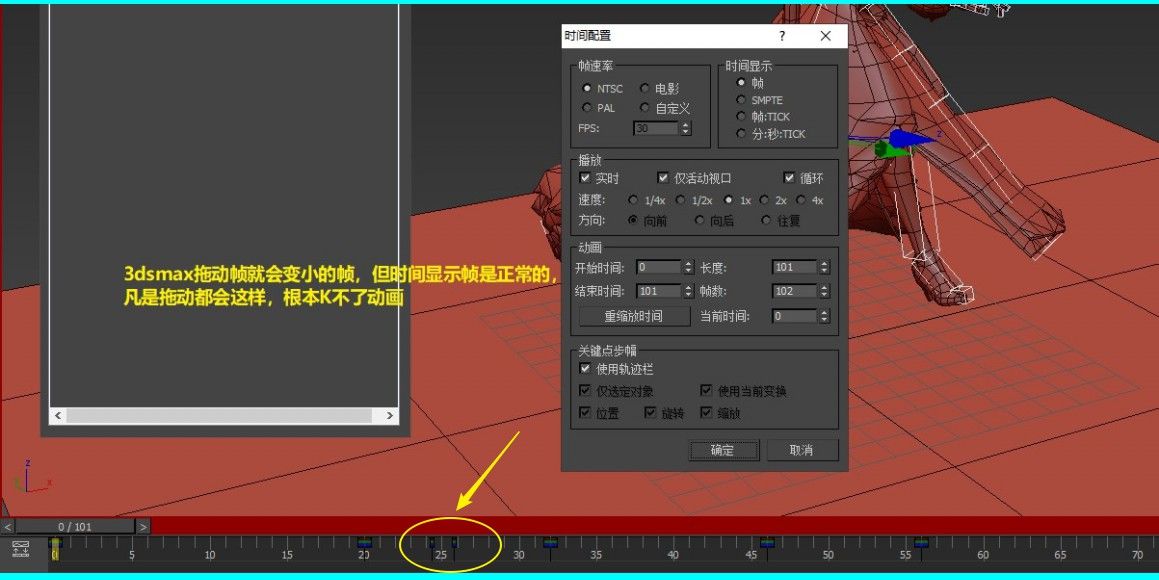Confirm with the 确定 button
The image size is (1159, 580).
coord(724,450)
